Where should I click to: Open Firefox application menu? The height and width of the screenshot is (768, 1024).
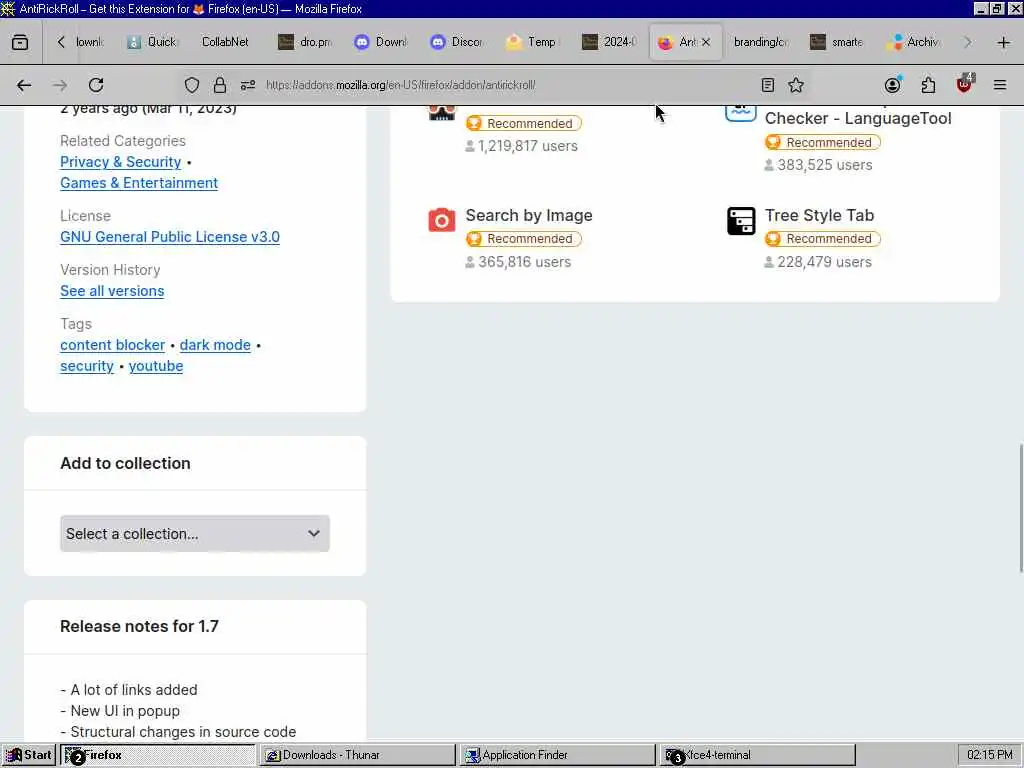tap(999, 85)
